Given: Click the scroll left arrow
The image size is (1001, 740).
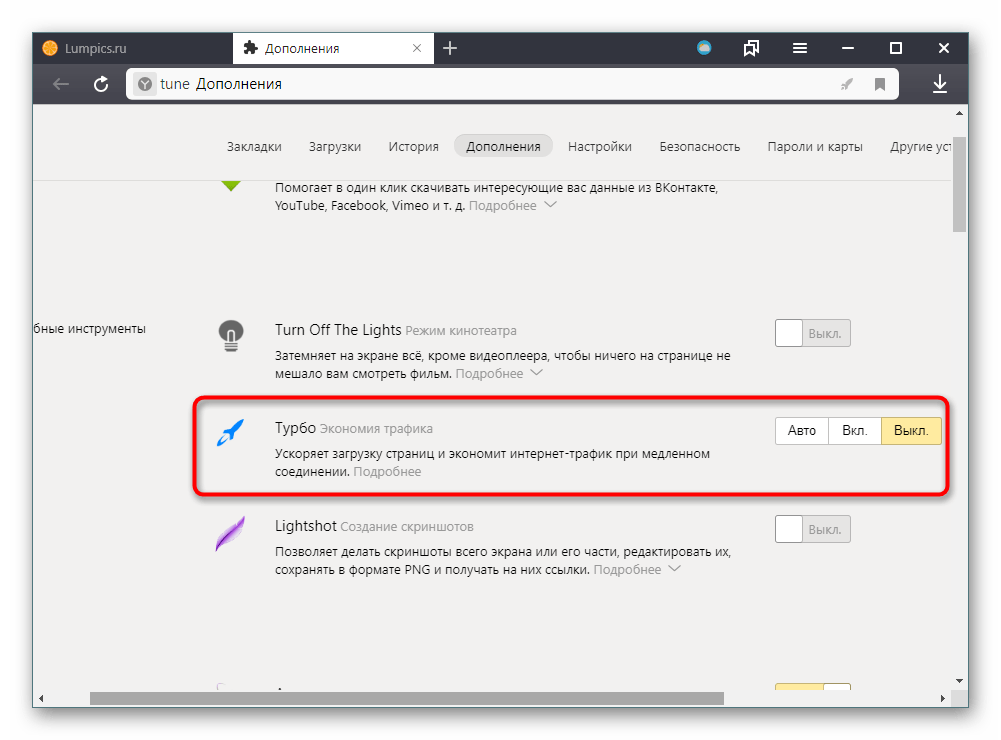Looking at the screenshot, I should tap(41, 698).
